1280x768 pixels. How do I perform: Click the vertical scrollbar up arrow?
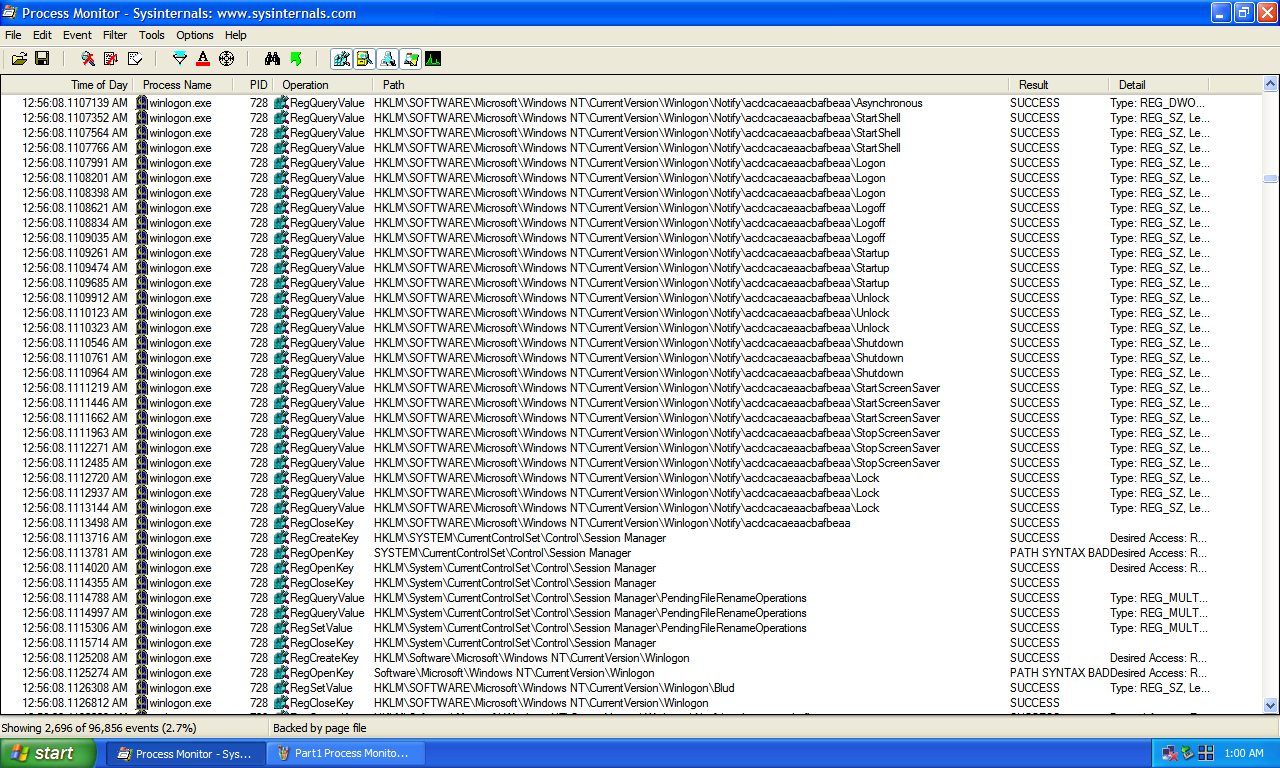(1270, 85)
